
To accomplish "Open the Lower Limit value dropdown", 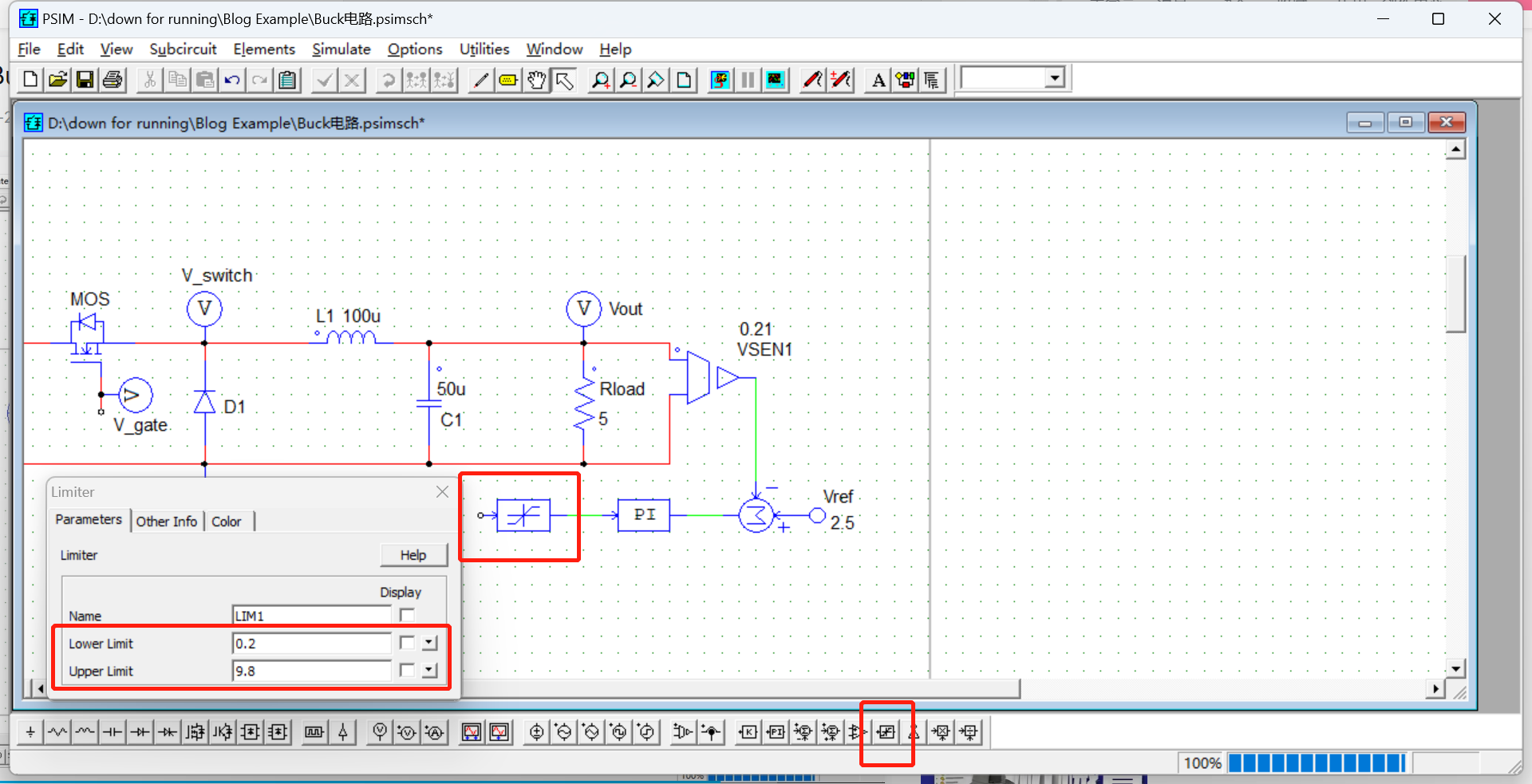I will 430,643.
